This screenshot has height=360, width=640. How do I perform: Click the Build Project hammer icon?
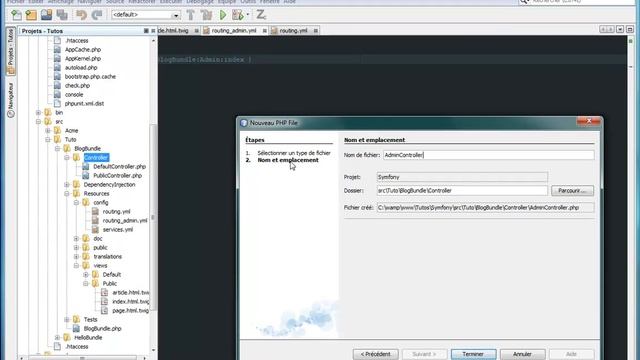pyautogui.click(x=191, y=15)
